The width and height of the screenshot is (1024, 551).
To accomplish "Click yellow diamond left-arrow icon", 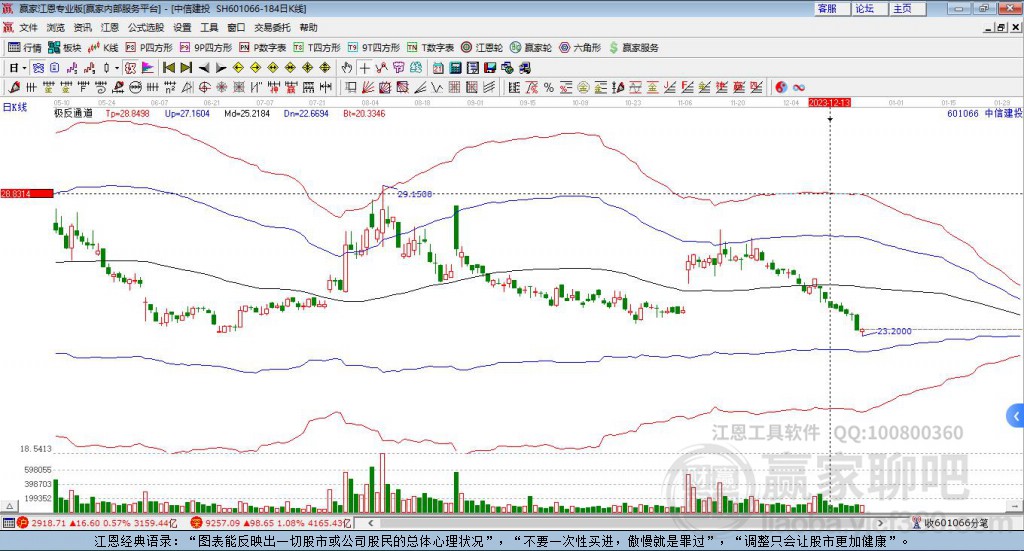I will [238, 68].
